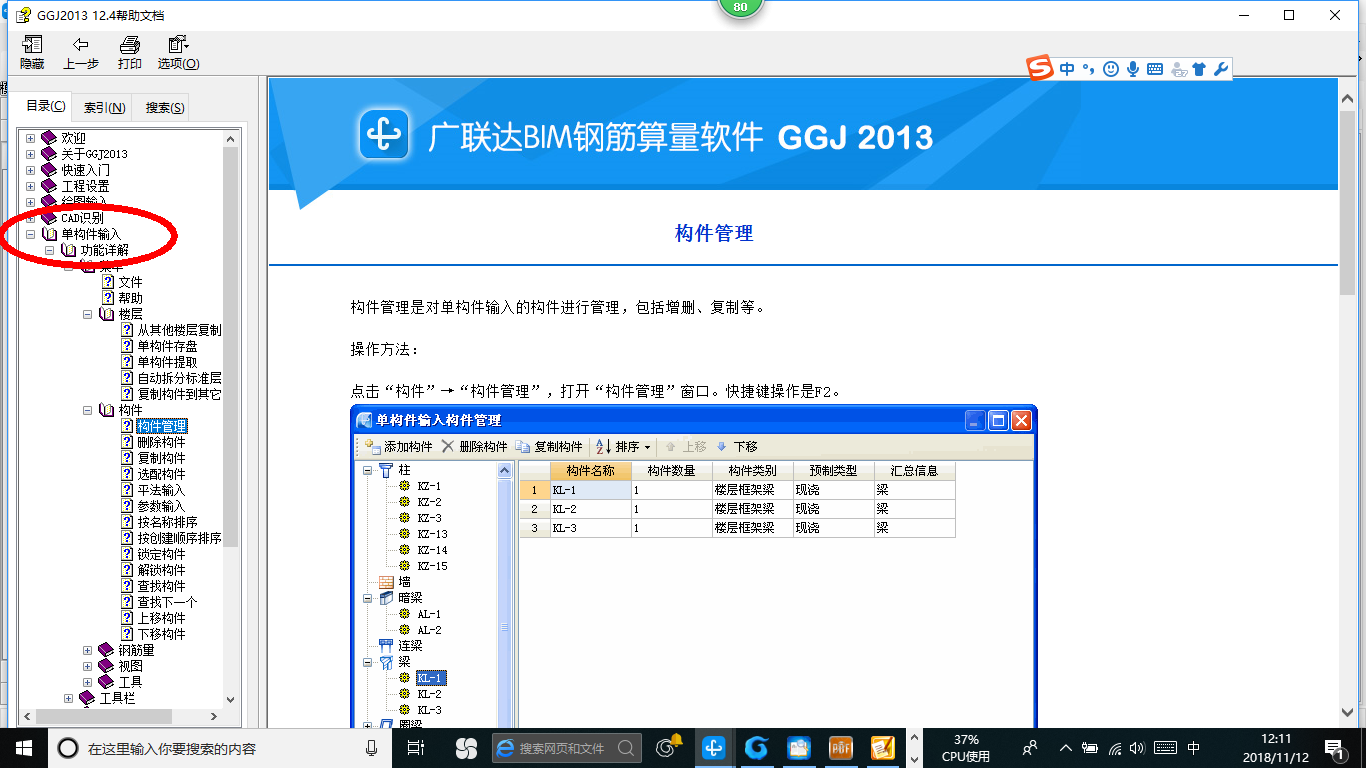The image size is (1366, 768).
Task: Open the PDF app on the taskbar
Action: [841, 747]
